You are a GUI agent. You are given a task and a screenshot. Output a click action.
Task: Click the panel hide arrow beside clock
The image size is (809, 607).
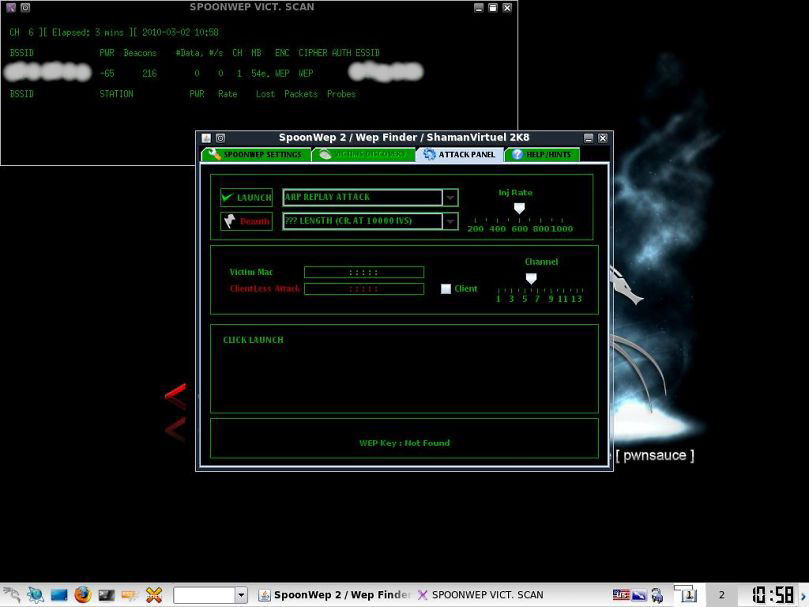[803, 595]
